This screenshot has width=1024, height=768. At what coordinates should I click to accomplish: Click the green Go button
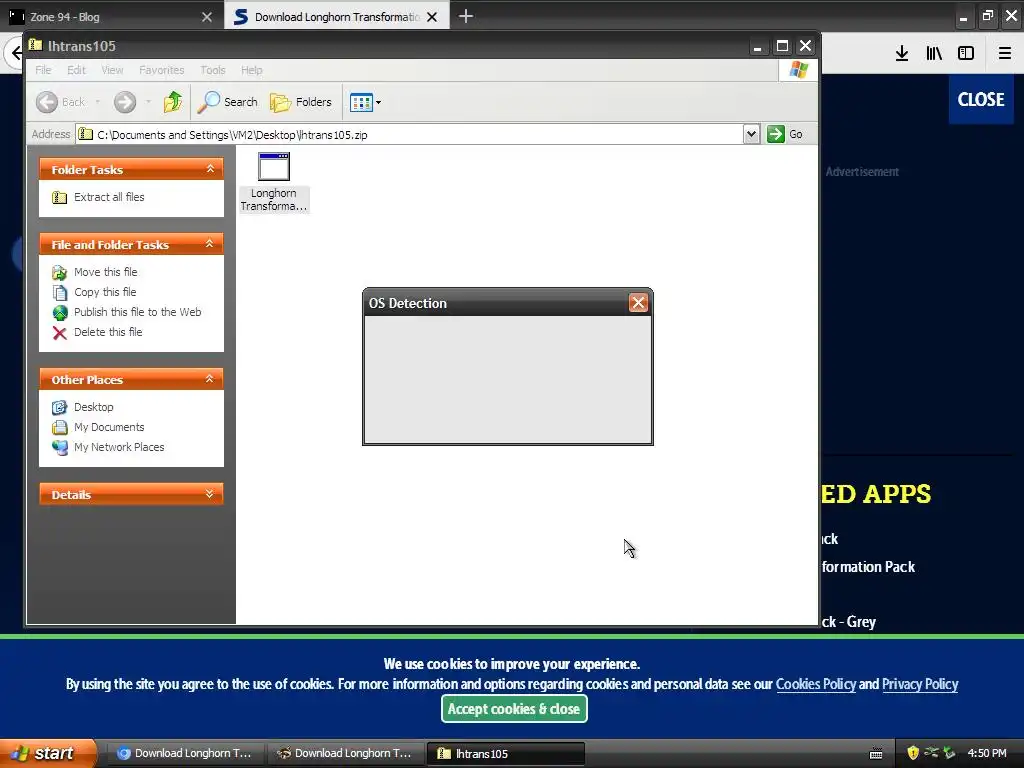coord(785,134)
